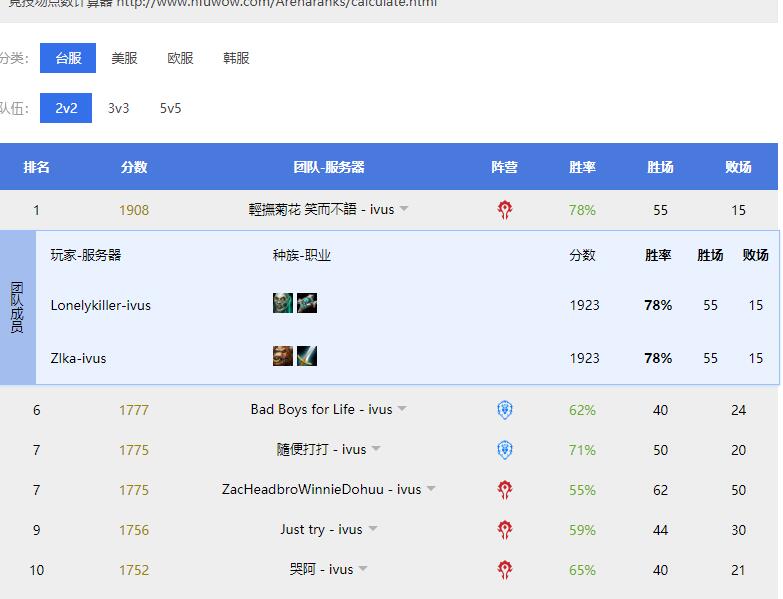
Task: Click Horde faction icon for Just try
Action: click(505, 530)
